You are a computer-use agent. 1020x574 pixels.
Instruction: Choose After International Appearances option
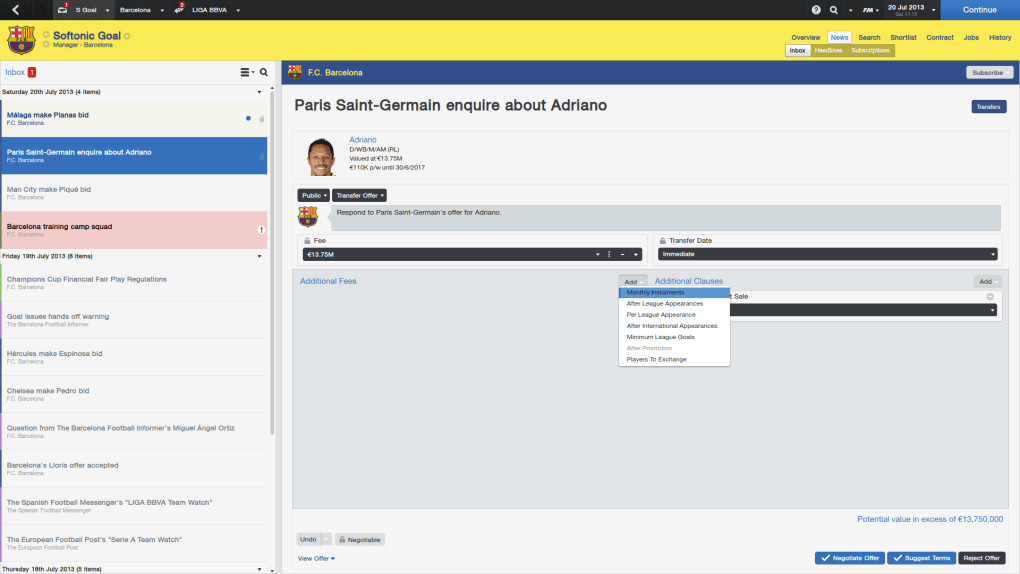pyautogui.click(x=674, y=326)
